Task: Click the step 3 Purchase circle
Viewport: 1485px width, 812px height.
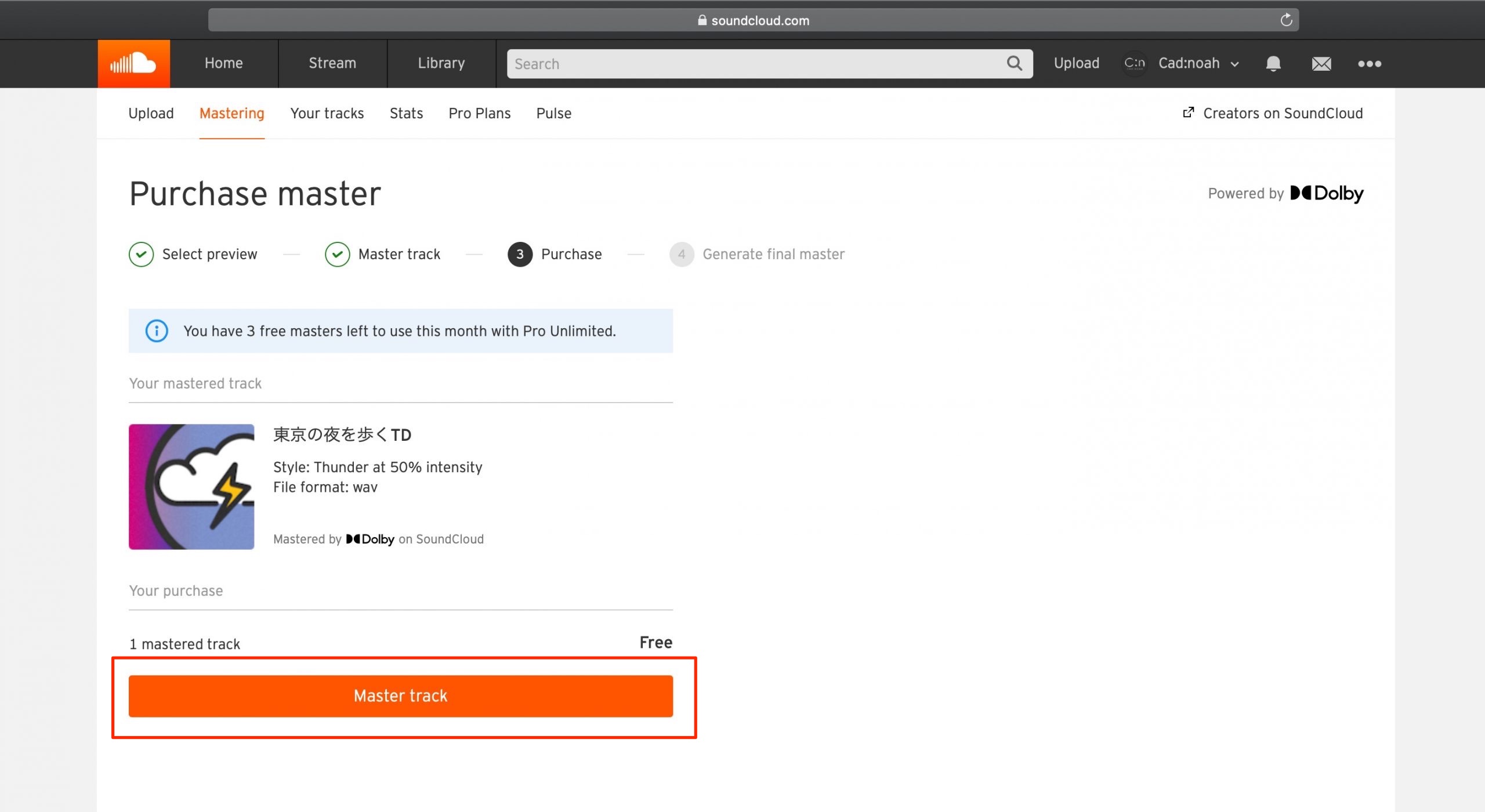Action: (x=520, y=254)
